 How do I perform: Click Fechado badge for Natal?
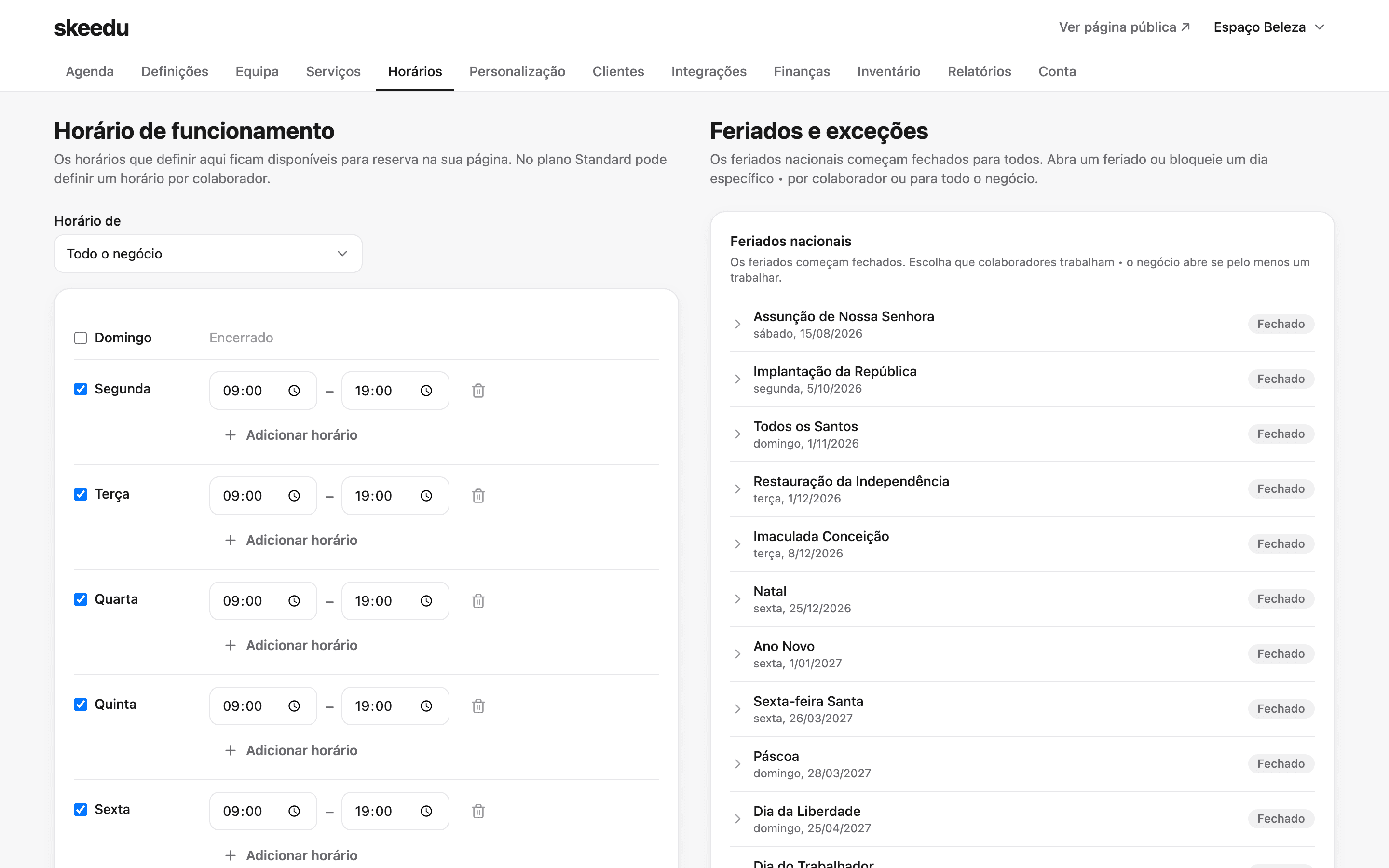[x=1280, y=599]
